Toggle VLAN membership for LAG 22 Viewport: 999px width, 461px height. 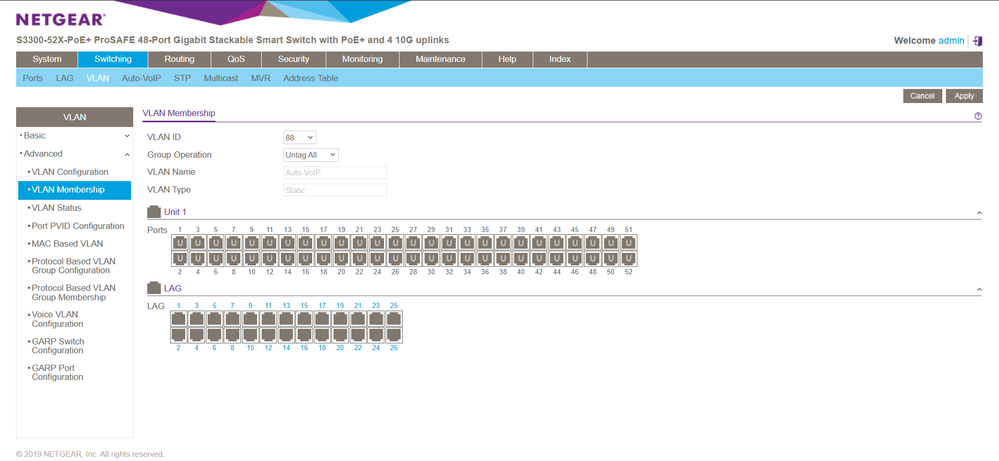pos(359,335)
